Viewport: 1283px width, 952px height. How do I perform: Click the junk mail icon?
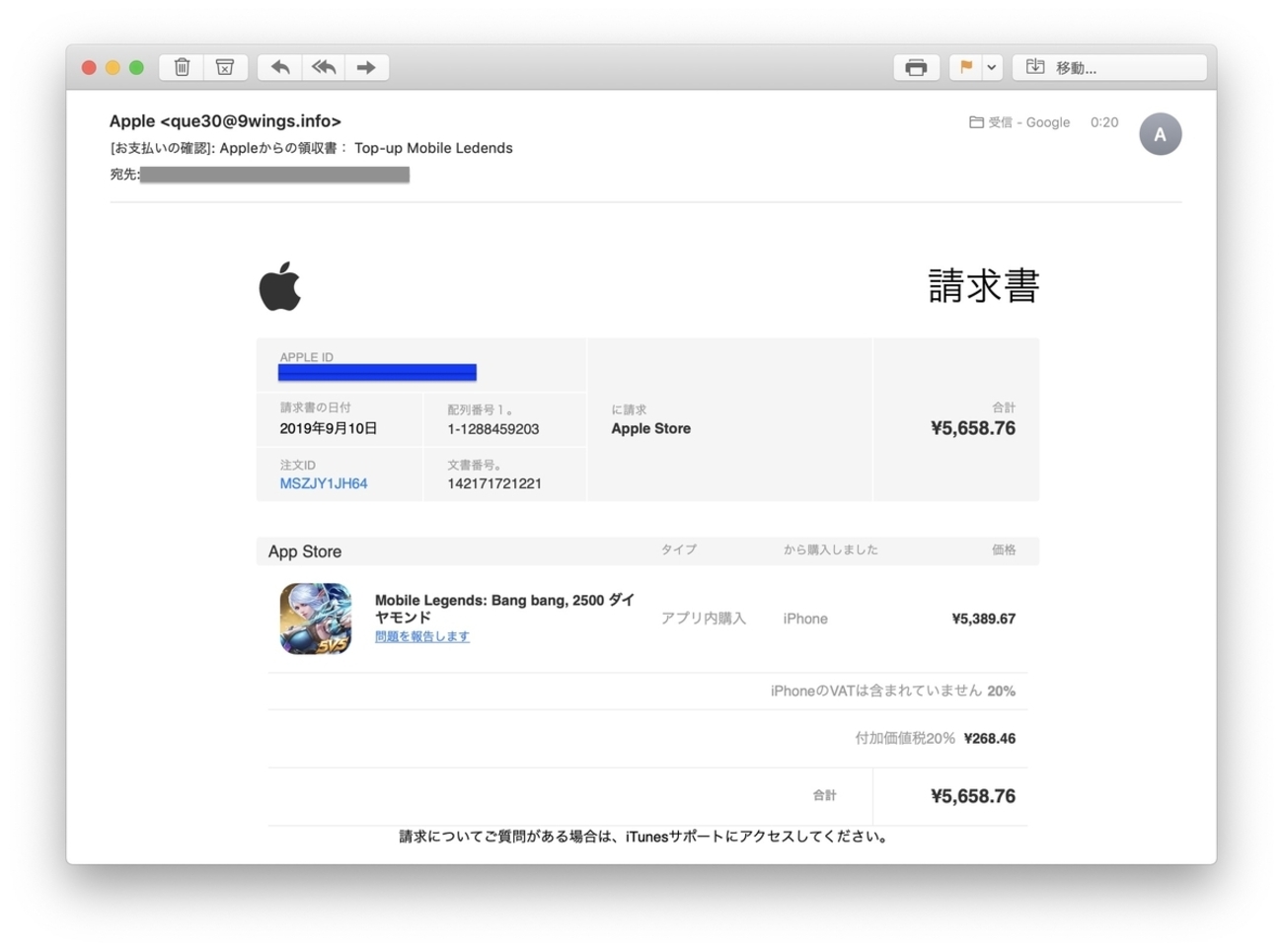pyautogui.click(x=225, y=67)
